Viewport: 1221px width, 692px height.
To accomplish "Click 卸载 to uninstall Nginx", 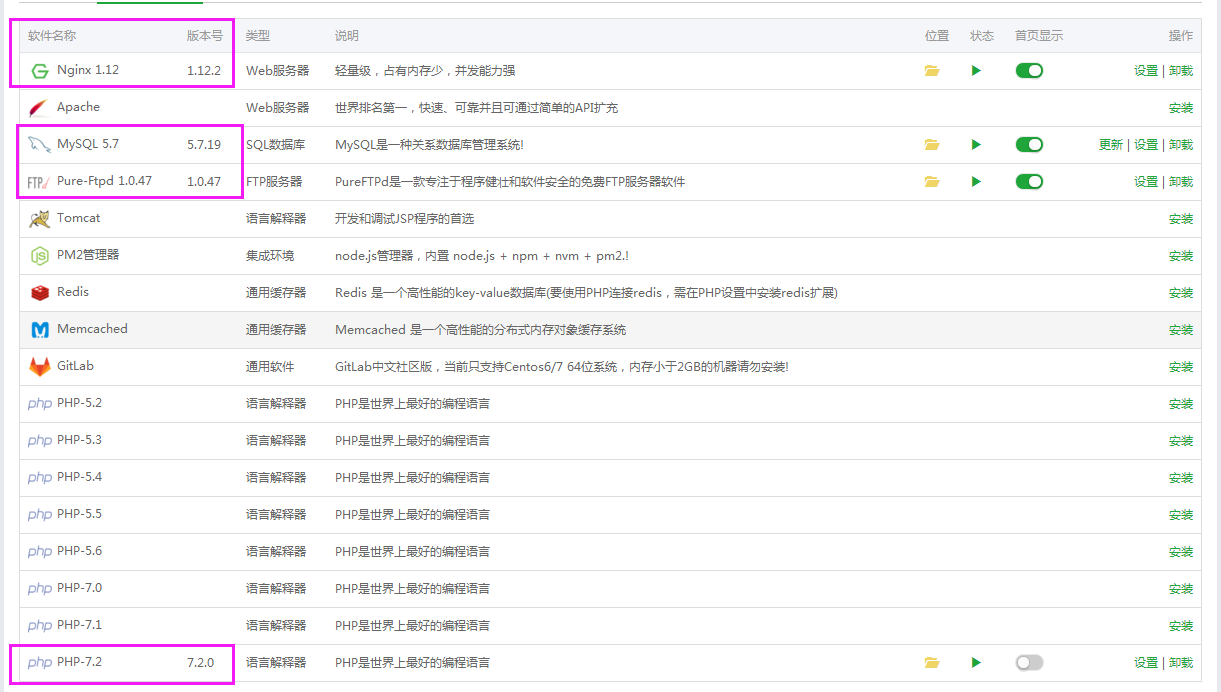I will (1181, 71).
